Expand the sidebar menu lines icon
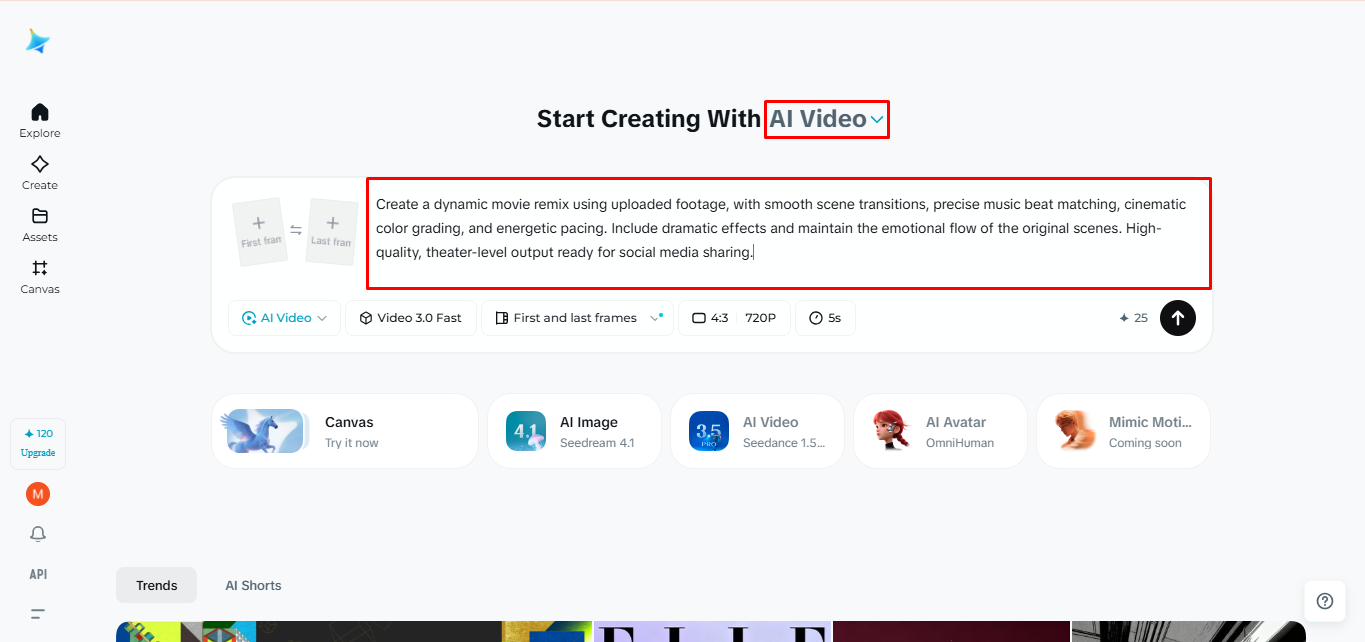The width and height of the screenshot is (1365, 642). click(x=38, y=614)
